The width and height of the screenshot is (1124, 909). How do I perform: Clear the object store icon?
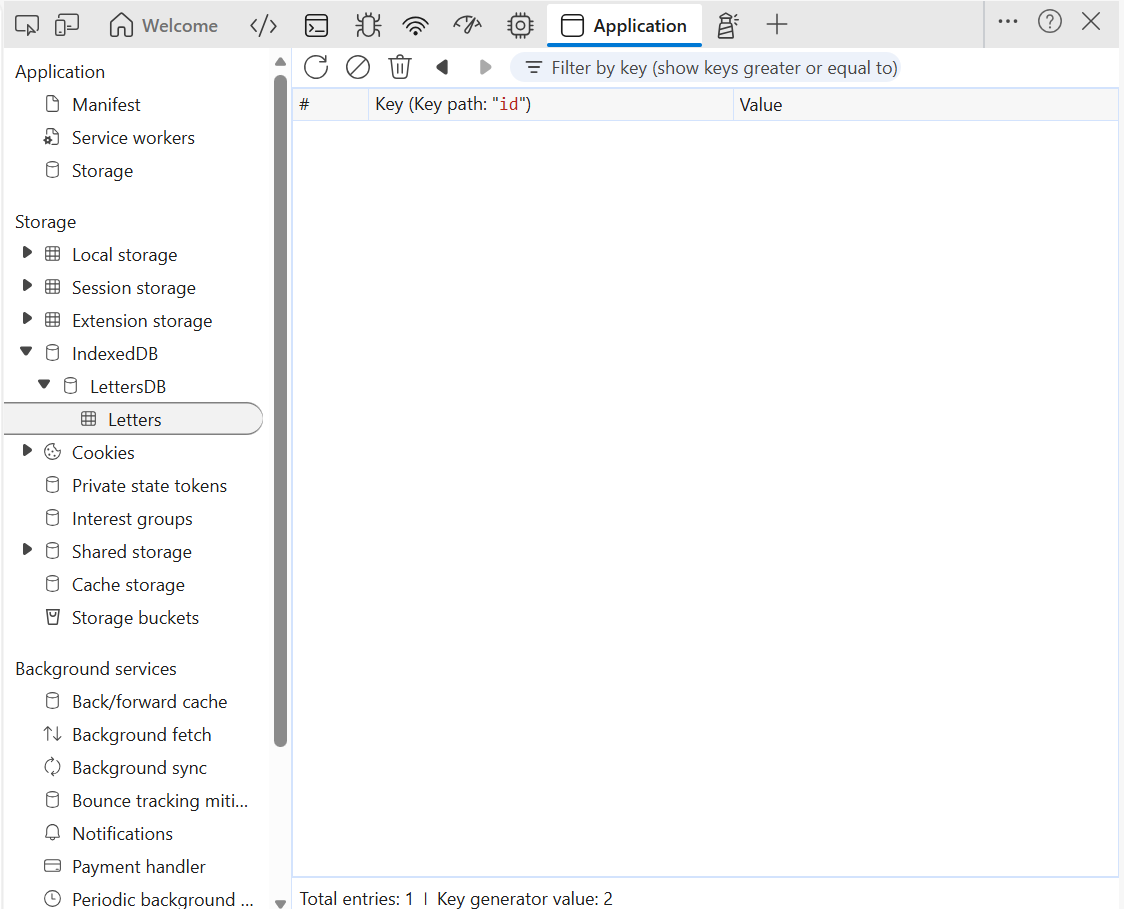358,67
